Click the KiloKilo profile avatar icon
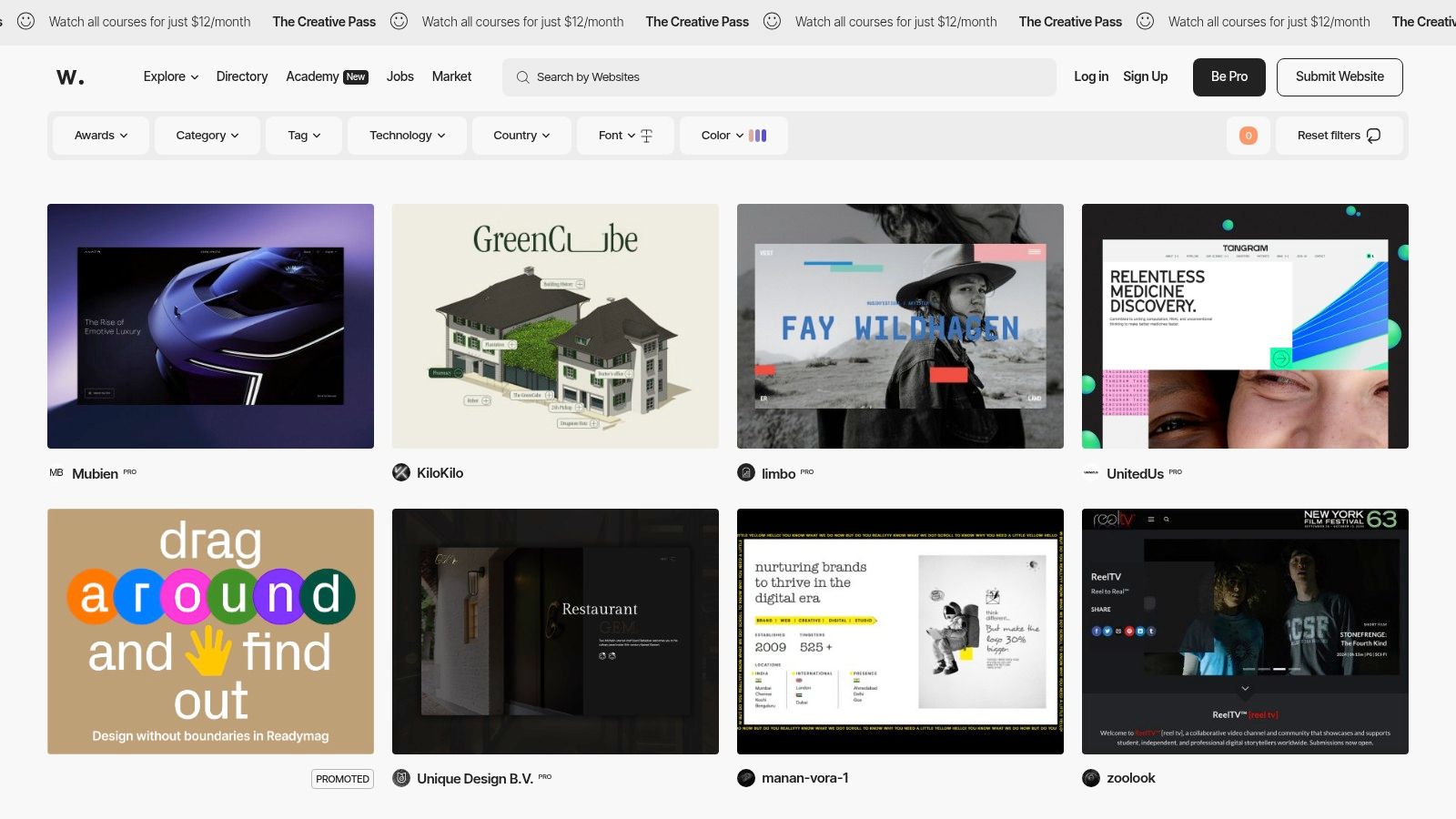The width and height of the screenshot is (1456, 819). [x=401, y=472]
